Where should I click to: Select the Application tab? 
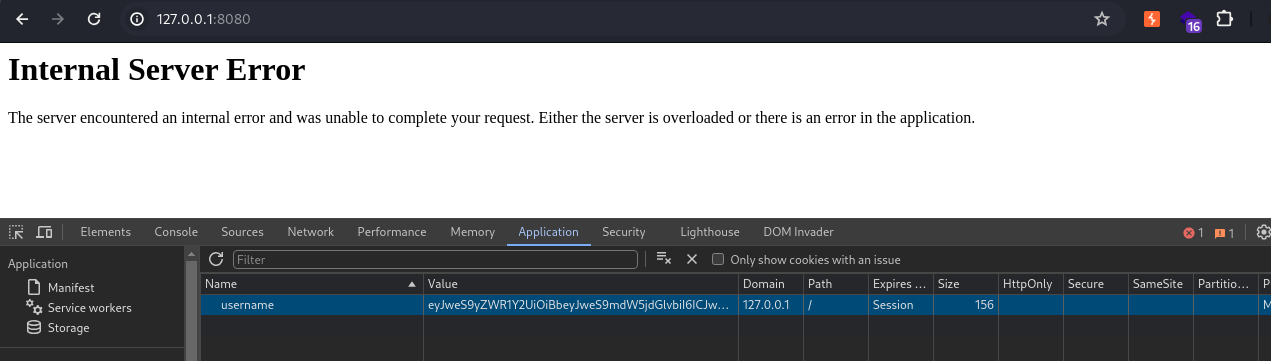pos(548,232)
